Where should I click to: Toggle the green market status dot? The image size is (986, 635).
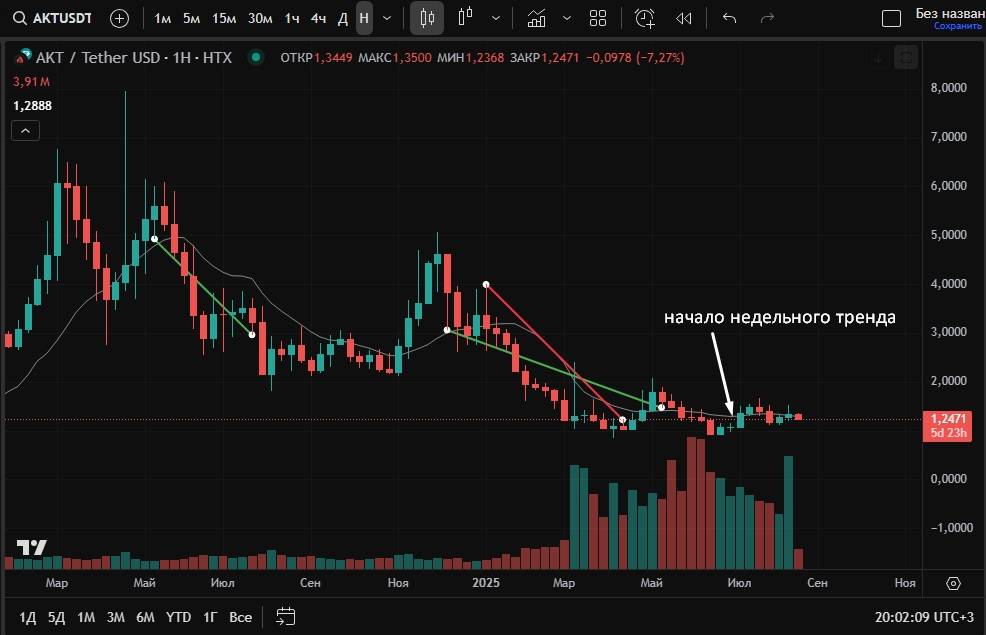(259, 58)
